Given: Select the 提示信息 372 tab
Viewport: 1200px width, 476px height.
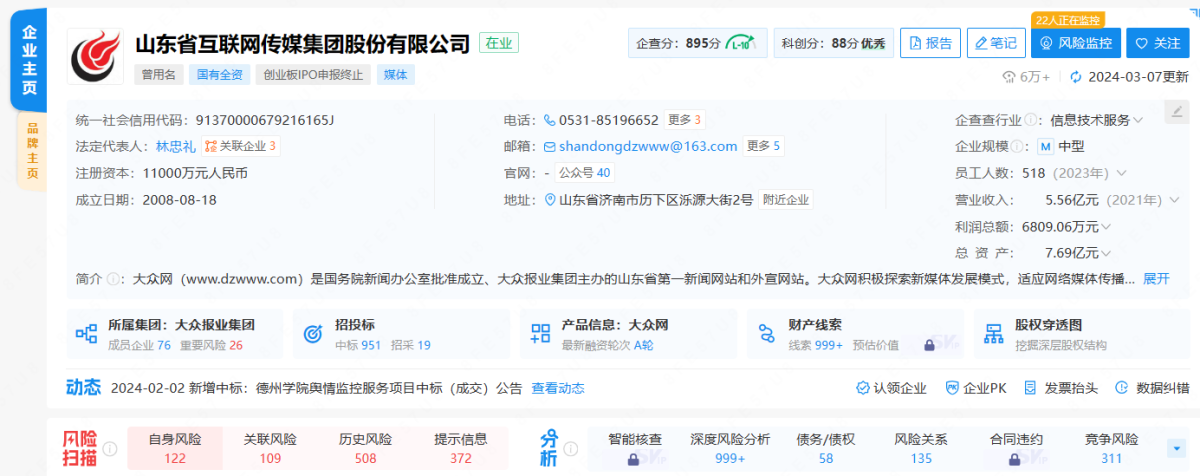Looking at the screenshot, I should (460, 448).
